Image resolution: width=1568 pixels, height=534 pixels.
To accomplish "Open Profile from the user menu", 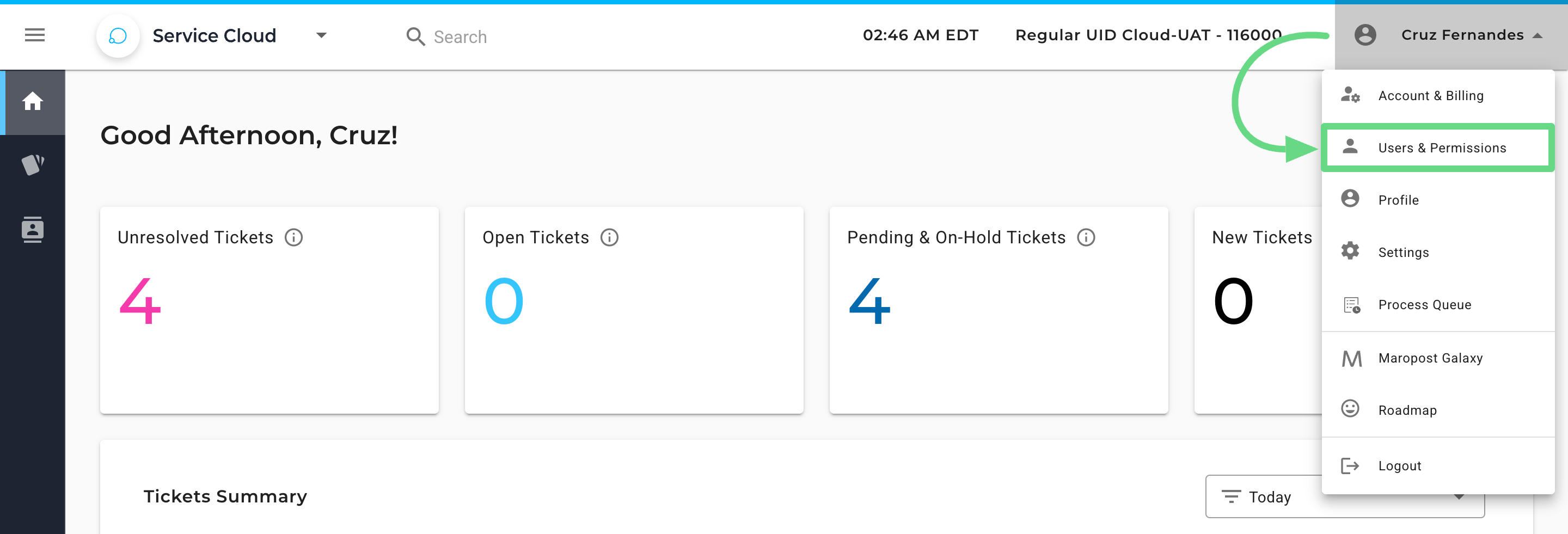I will (1398, 200).
